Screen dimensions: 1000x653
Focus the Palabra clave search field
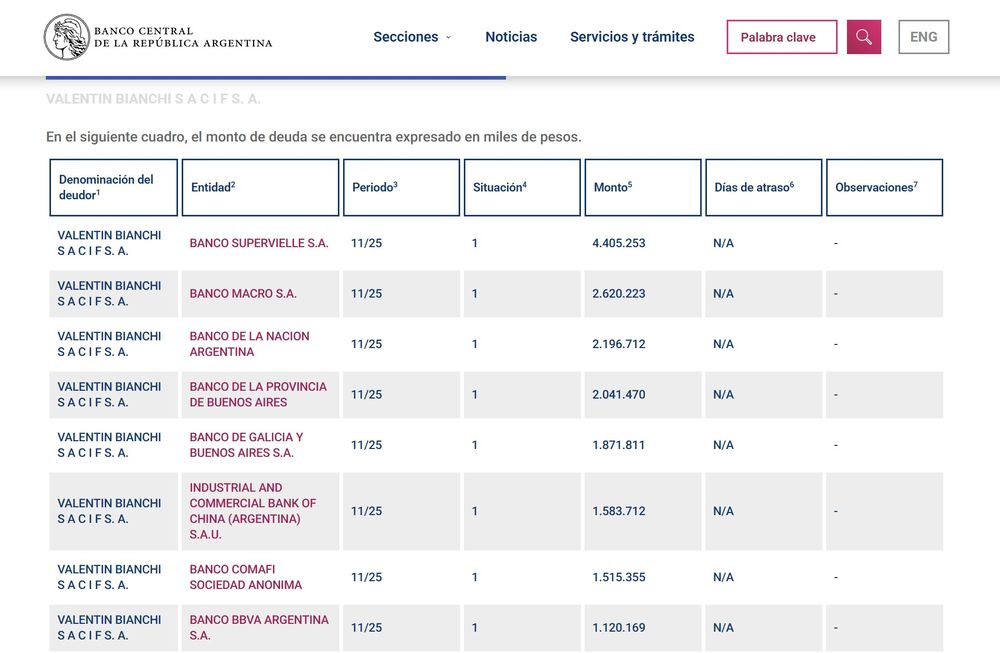(x=782, y=37)
